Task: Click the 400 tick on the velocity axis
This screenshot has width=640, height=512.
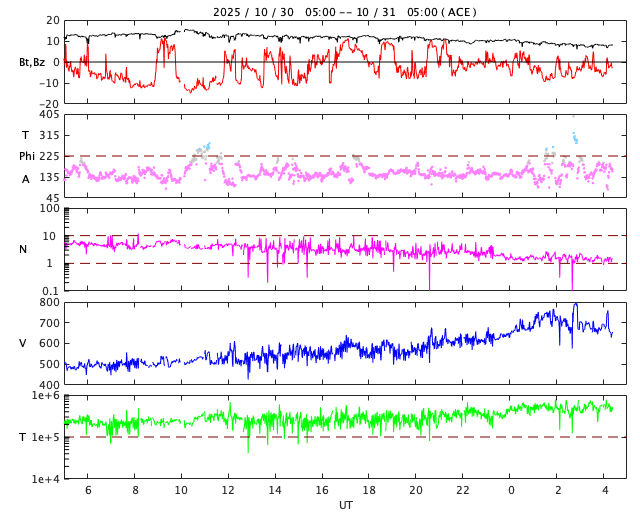Action: point(49,385)
